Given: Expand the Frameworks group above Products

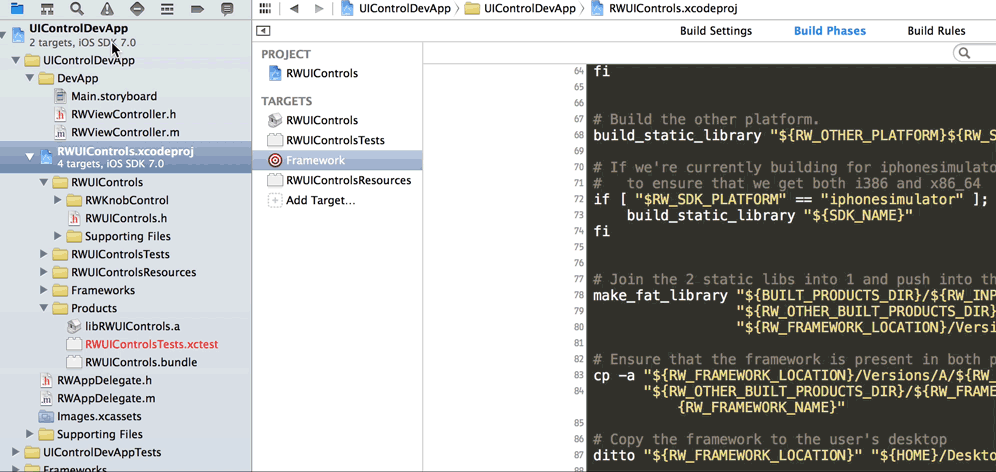Looking at the screenshot, I should coord(43,290).
